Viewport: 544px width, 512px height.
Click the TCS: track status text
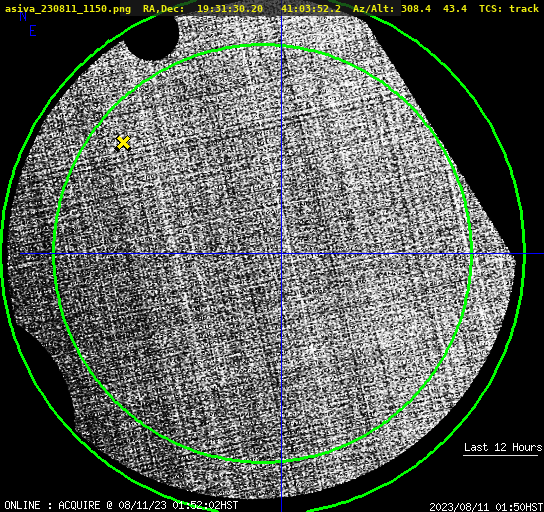click(x=509, y=9)
